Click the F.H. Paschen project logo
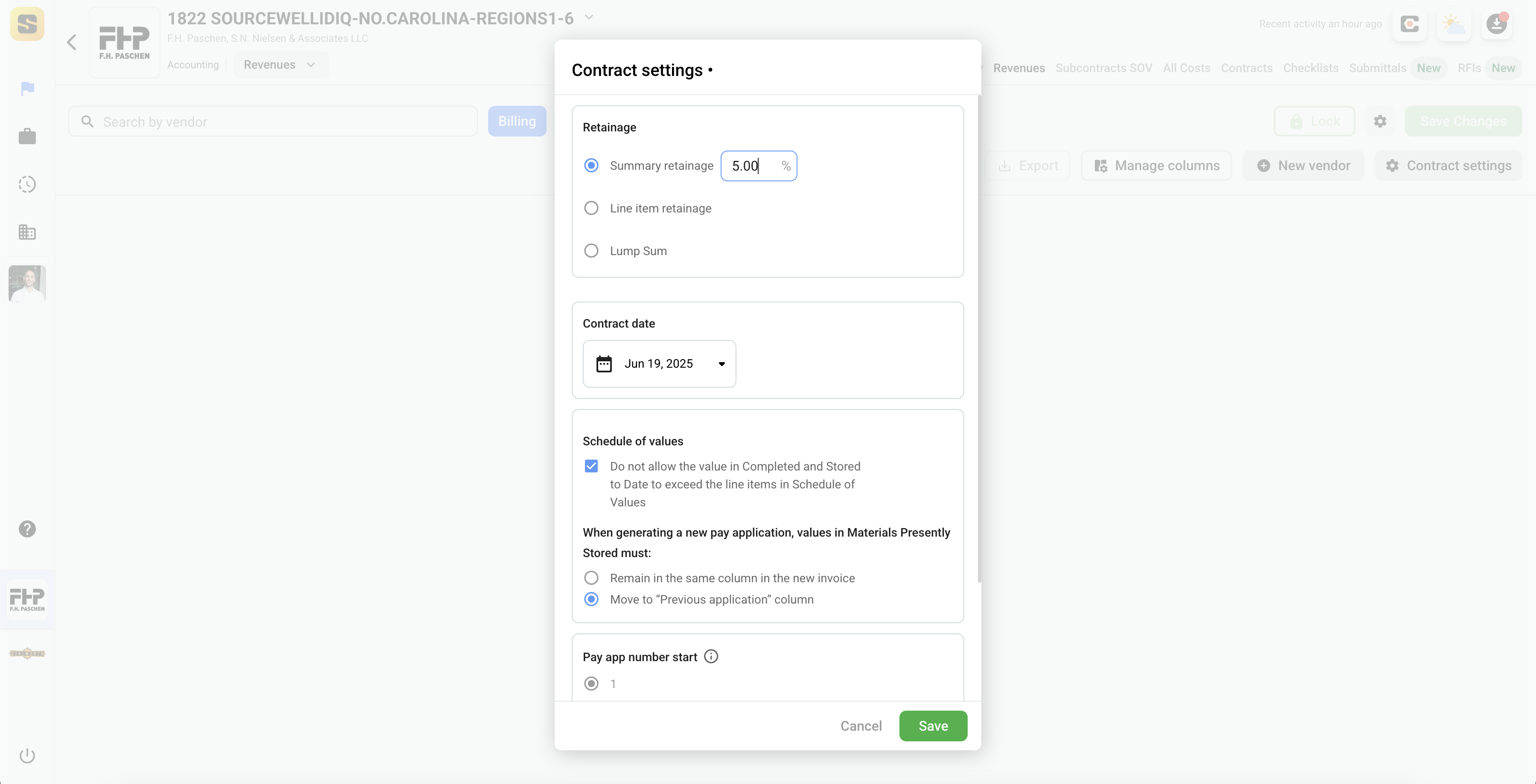 point(125,42)
